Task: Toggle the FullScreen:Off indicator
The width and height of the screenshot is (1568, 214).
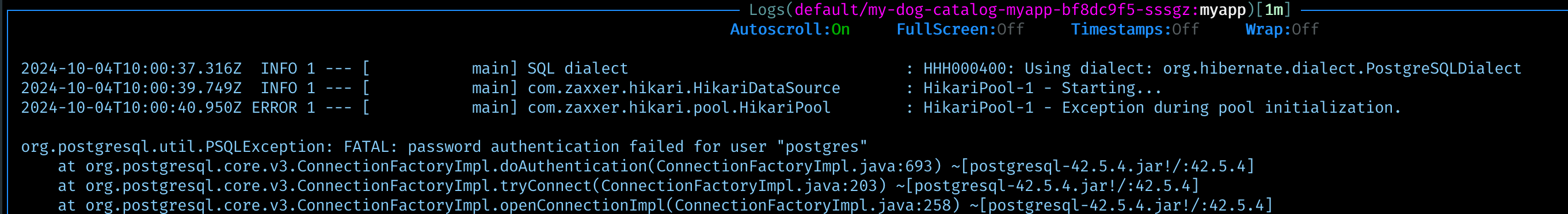Action: click(960, 29)
